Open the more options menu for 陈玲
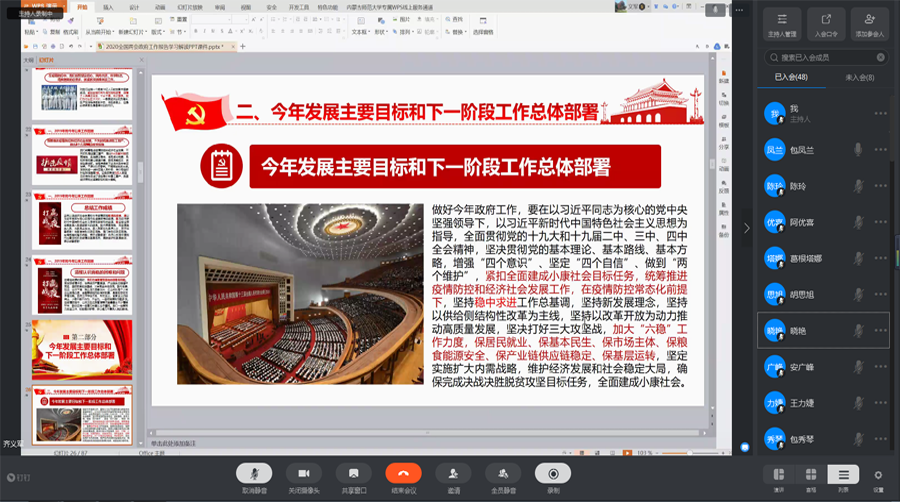The height and width of the screenshot is (502, 900). point(880,186)
